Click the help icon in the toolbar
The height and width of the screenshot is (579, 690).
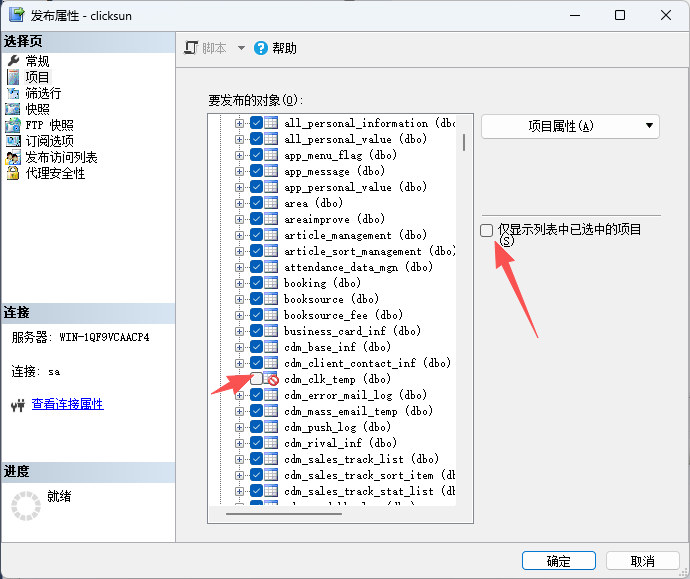tap(261, 48)
